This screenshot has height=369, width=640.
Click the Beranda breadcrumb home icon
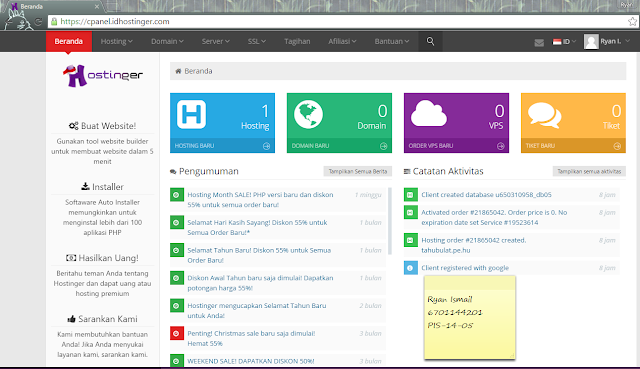[x=178, y=71]
